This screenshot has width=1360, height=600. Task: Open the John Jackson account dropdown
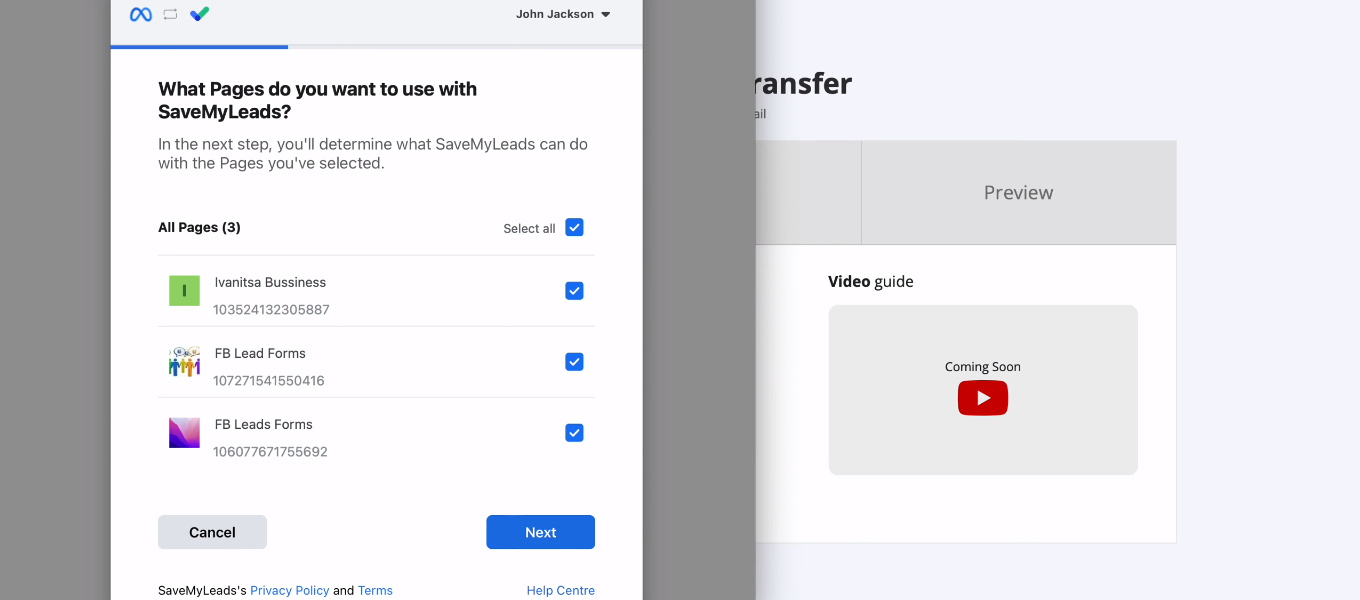[x=563, y=14]
